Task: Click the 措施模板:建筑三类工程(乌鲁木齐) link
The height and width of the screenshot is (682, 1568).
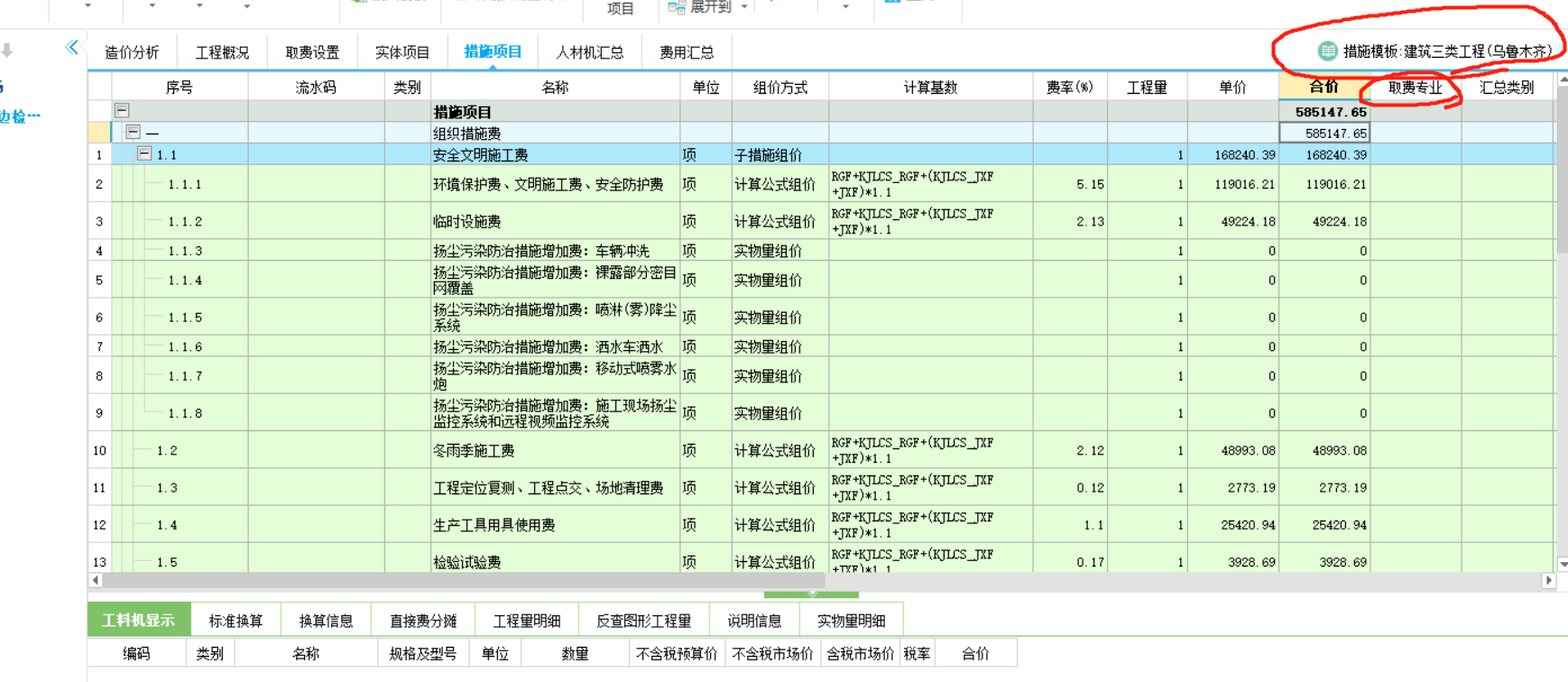Action: click(1447, 51)
